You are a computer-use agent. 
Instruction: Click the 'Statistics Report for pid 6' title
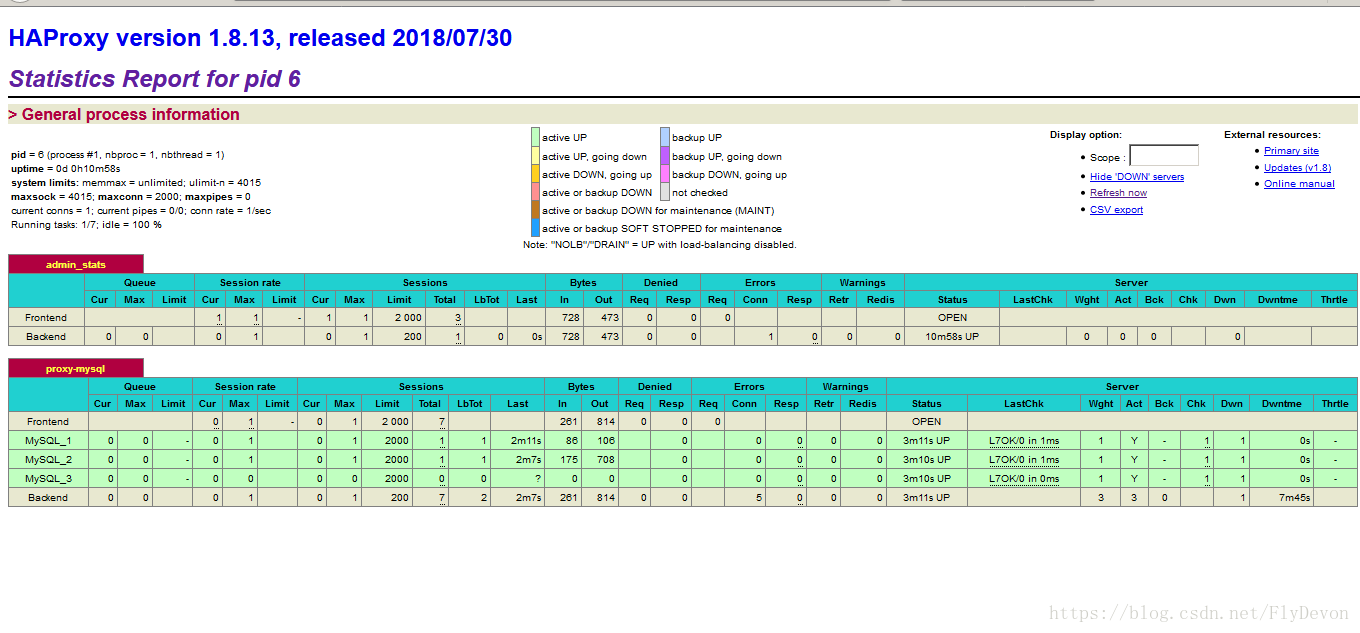coord(155,79)
